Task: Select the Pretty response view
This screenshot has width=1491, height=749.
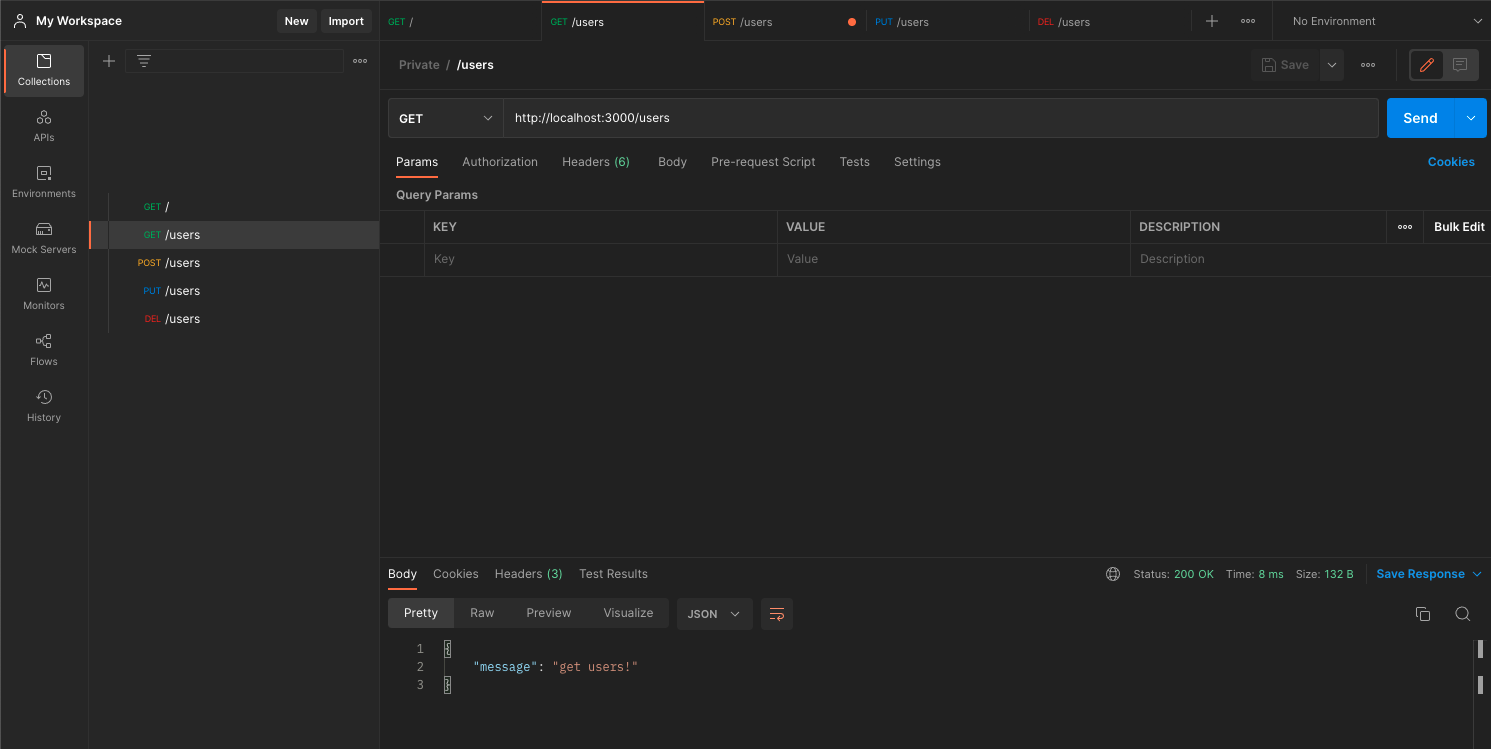Action: (421, 613)
